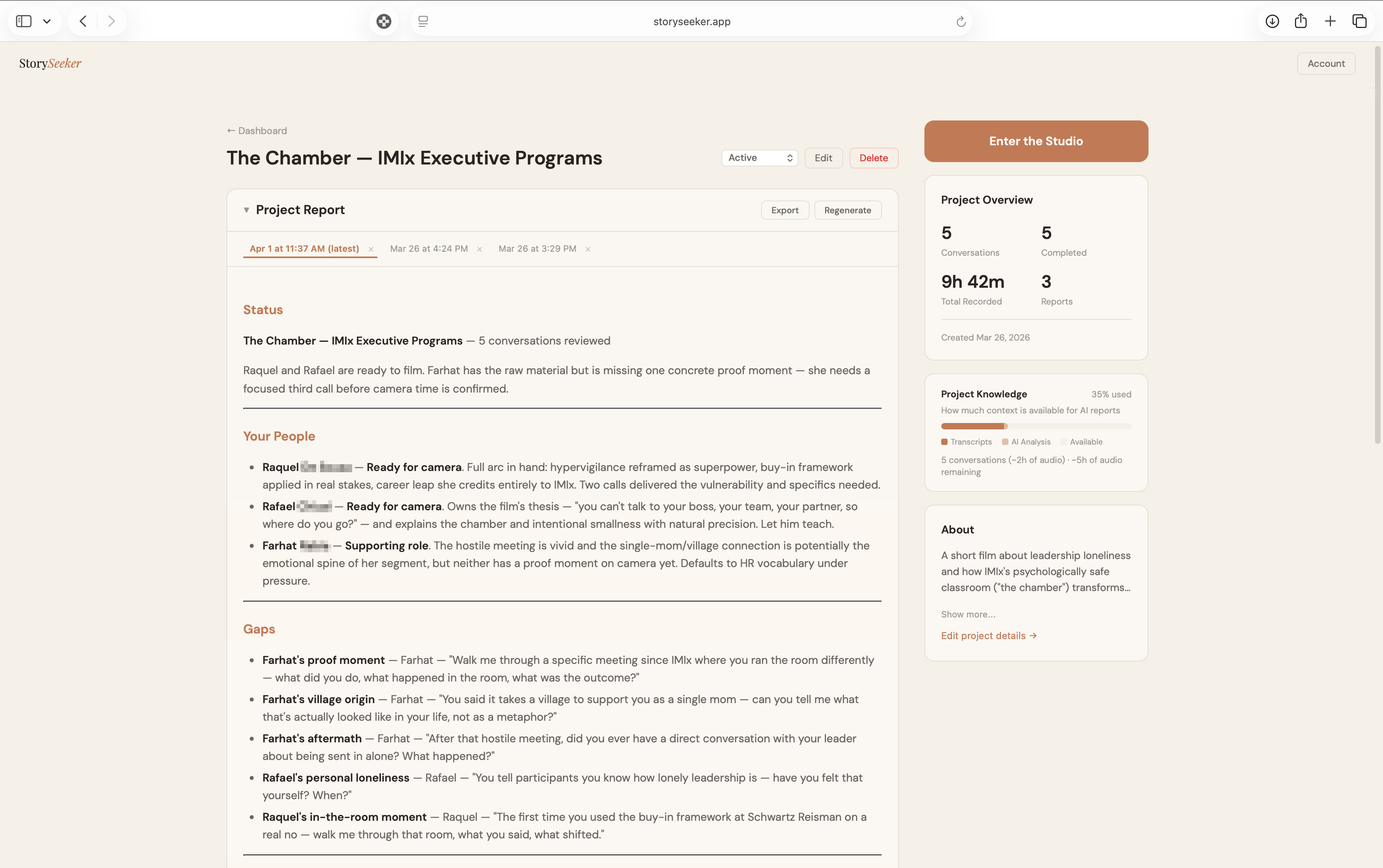Open the Active status dropdown
This screenshot has width=1383, height=868.
tap(759, 157)
